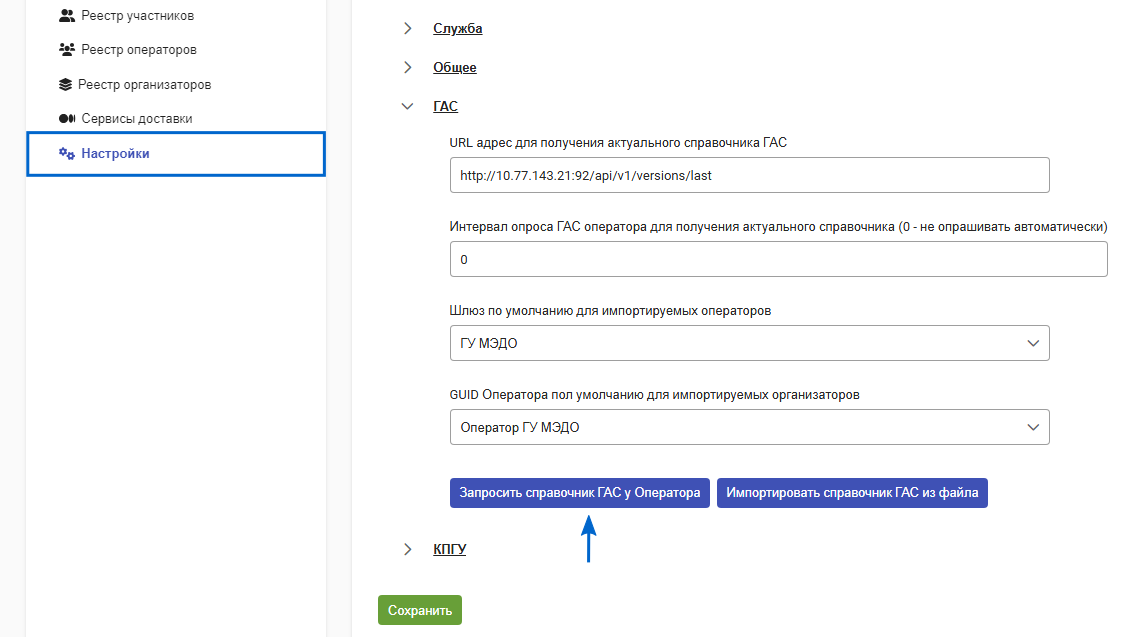
Task: Click the Сервисы доставки icon
Action: (67, 118)
